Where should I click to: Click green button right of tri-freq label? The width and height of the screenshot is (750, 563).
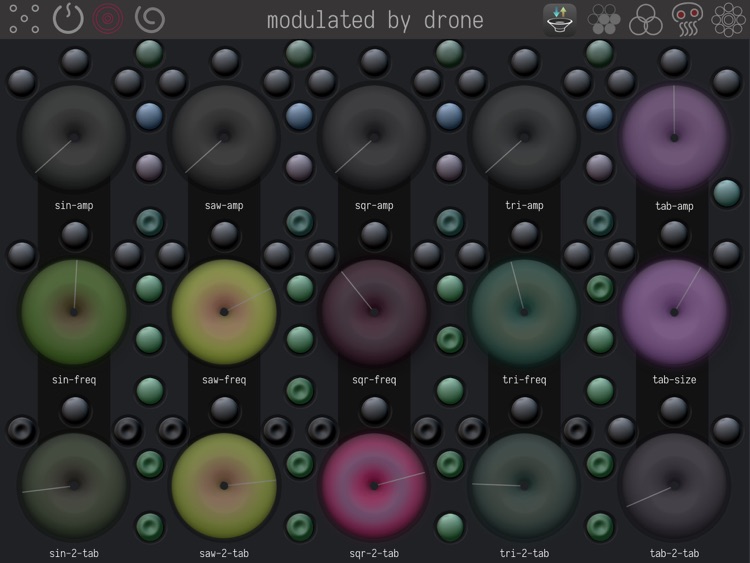tap(600, 391)
